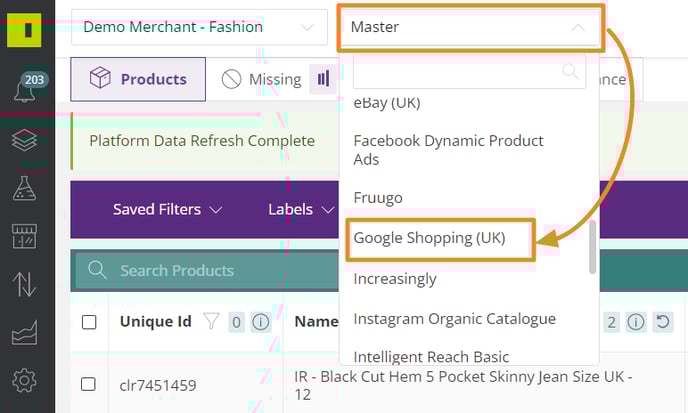Choose Instagram Organic Catalogue option
This screenshot has width=688, height=413.
(455, 319)
